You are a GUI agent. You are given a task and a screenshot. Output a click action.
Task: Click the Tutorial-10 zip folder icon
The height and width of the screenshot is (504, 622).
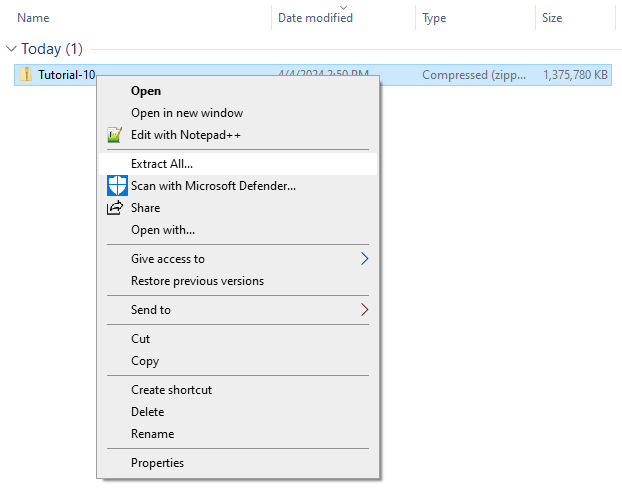click(26, 74)
